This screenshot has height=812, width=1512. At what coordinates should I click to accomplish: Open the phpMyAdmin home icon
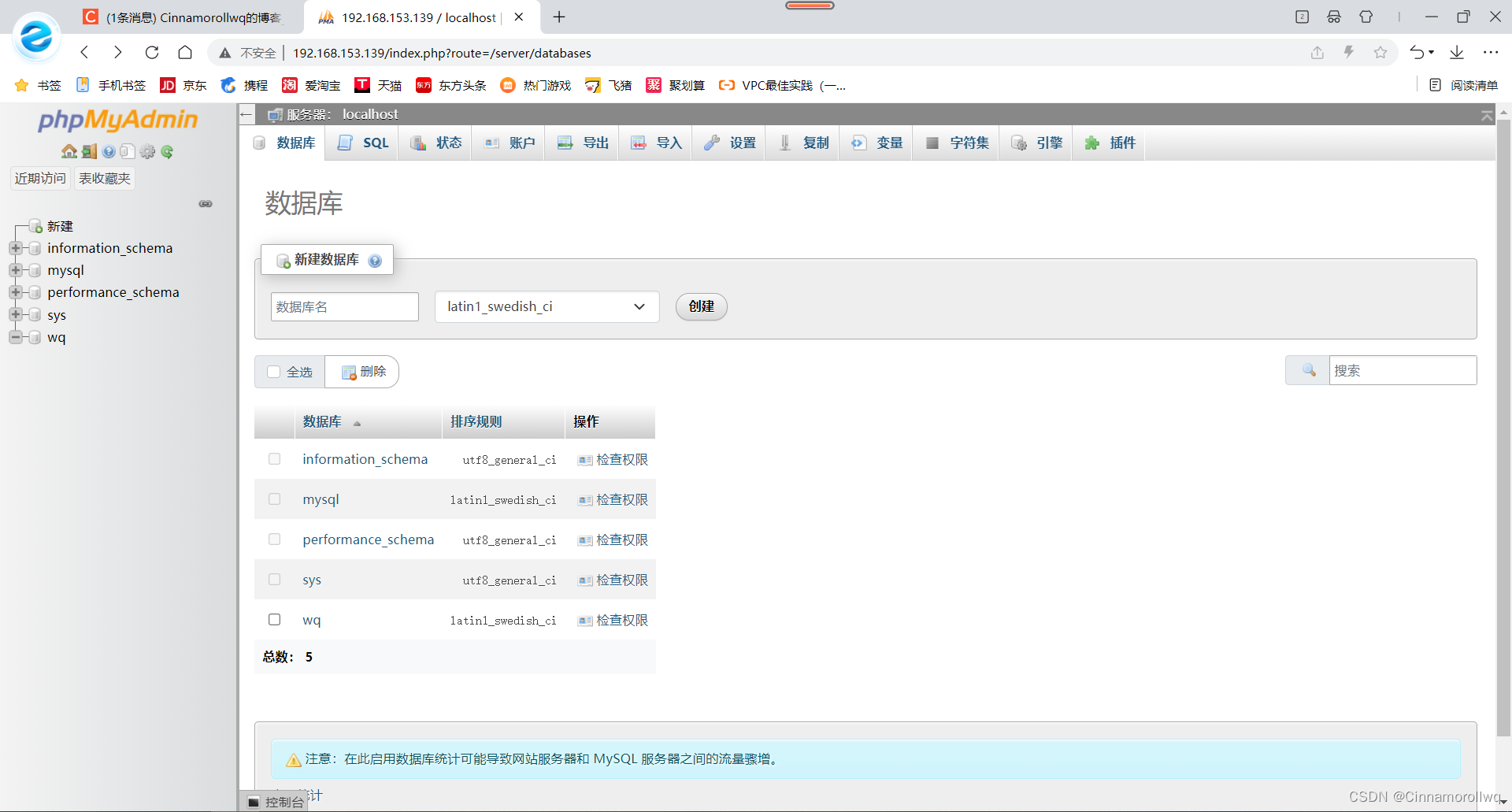(x=69, y=151)
